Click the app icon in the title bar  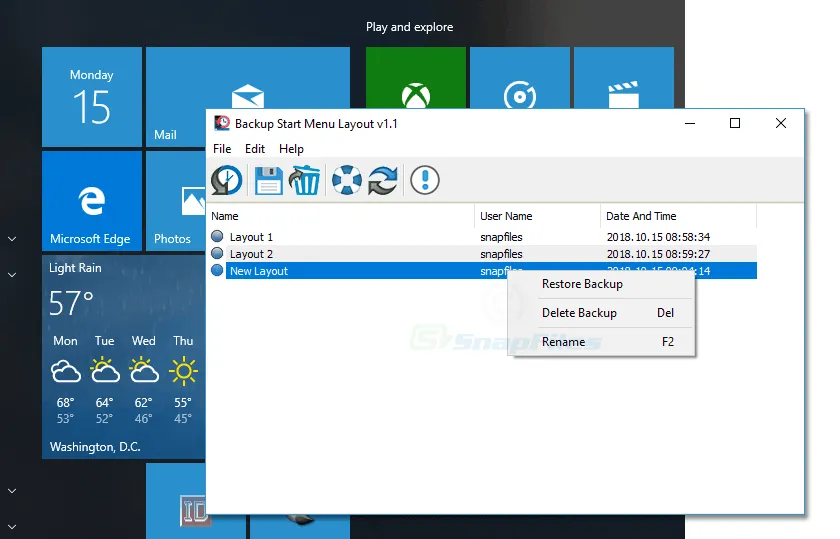tap(222, 123)
